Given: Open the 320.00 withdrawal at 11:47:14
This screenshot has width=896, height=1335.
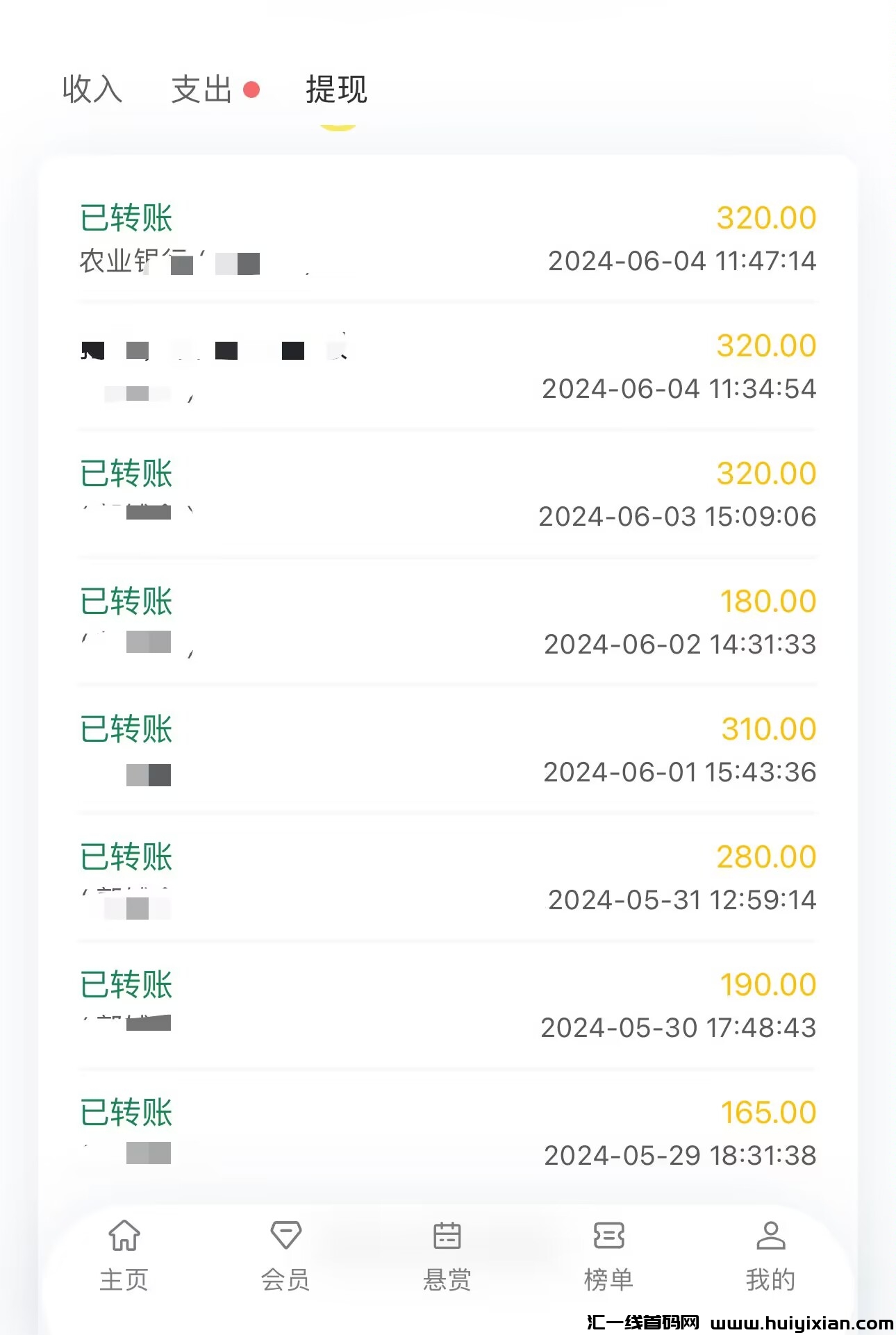Looking at the screenshot, I should (x=447, y=238).
